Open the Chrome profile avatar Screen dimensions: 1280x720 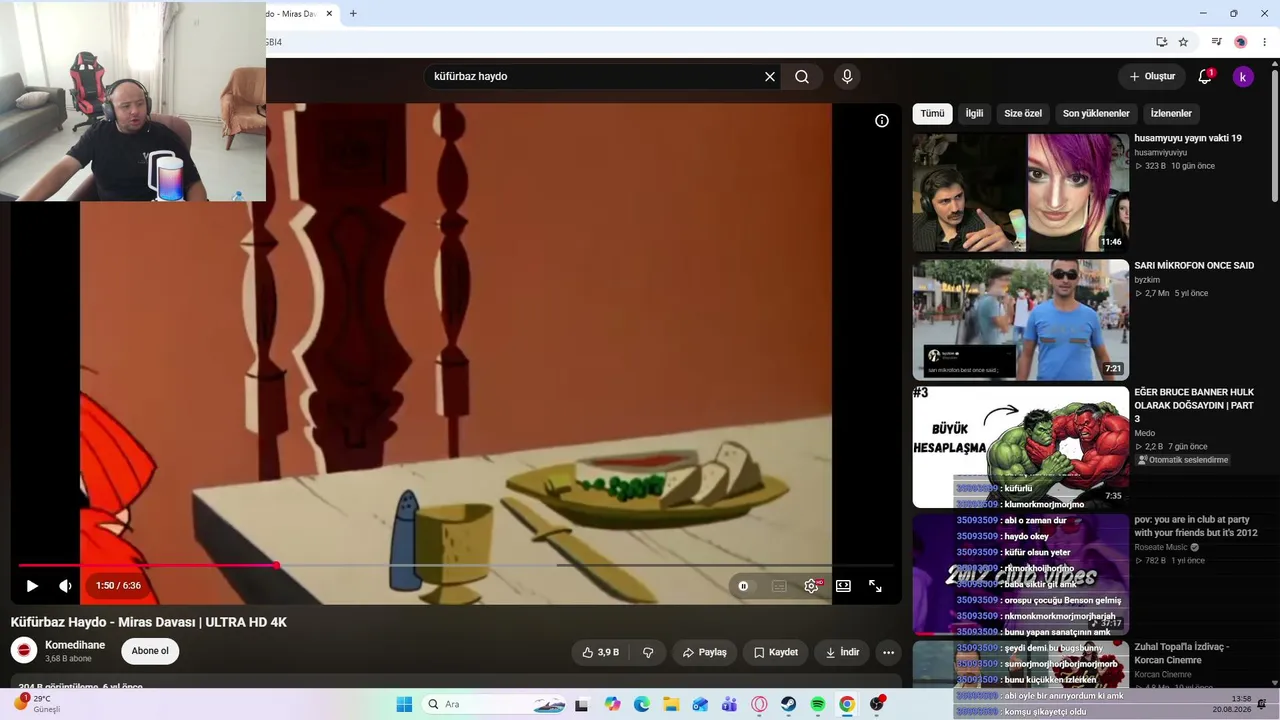(x=1240, y=42)
